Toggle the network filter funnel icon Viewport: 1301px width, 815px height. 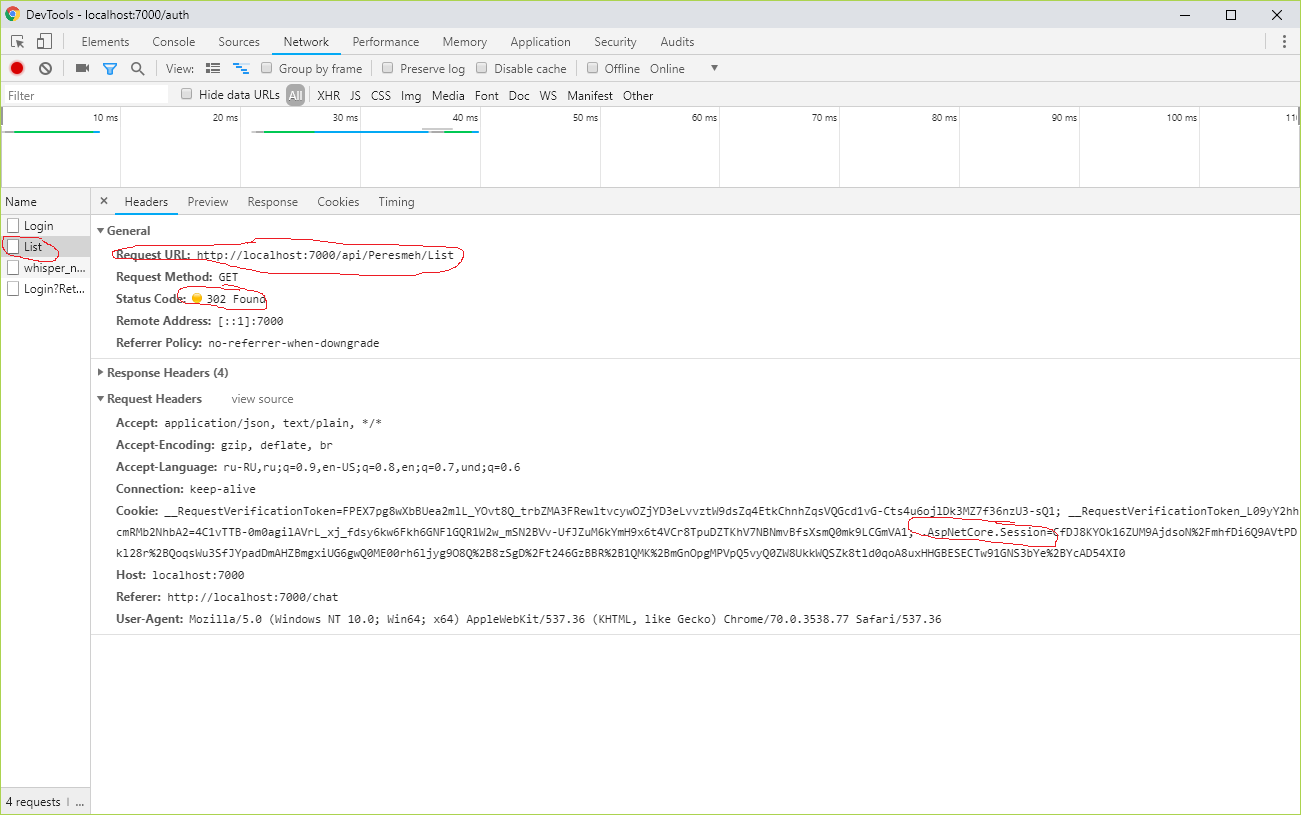pyautogui.click(x=110, y=68)
